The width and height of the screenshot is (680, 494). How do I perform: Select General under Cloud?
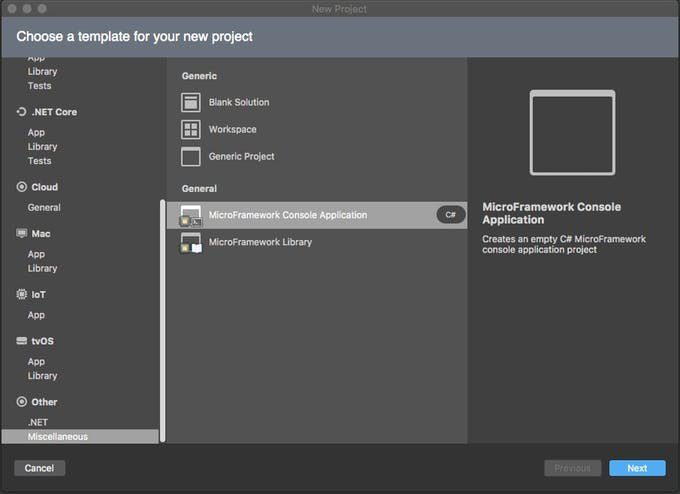(44, 207)
